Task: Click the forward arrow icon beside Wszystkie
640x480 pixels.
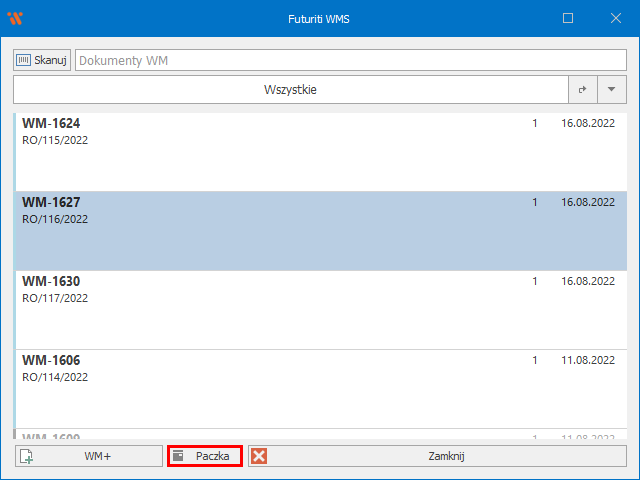Action: tap(582, 90)
